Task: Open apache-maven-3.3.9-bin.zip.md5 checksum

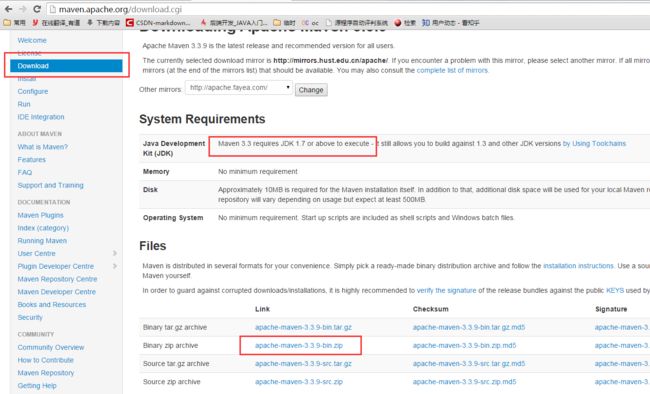Action: point(464,345)
